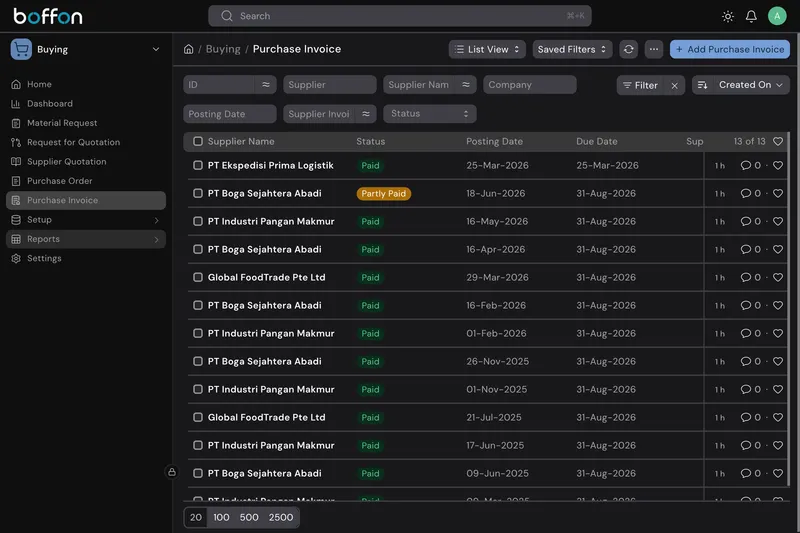Set page size to 100
The width and height of the screenshot is (800, 533).
[221, 517]
